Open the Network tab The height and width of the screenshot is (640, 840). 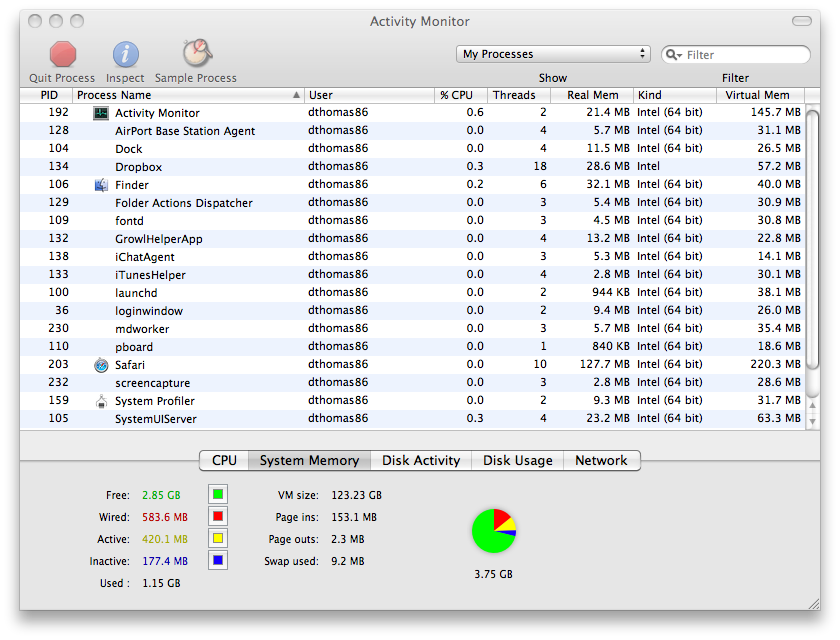tap(601, 461)
